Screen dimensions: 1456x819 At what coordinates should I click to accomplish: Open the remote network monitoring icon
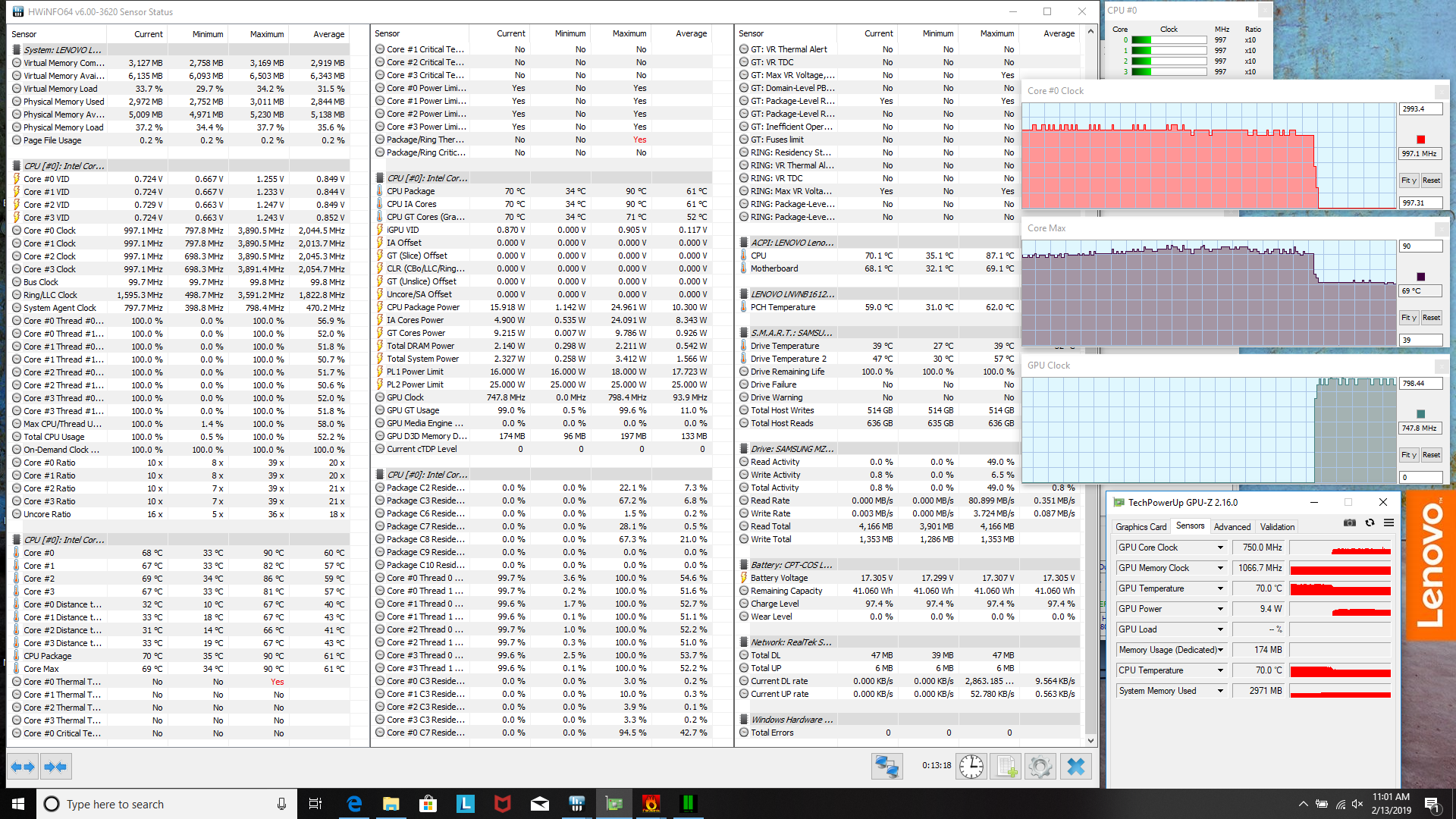(886, 767)
